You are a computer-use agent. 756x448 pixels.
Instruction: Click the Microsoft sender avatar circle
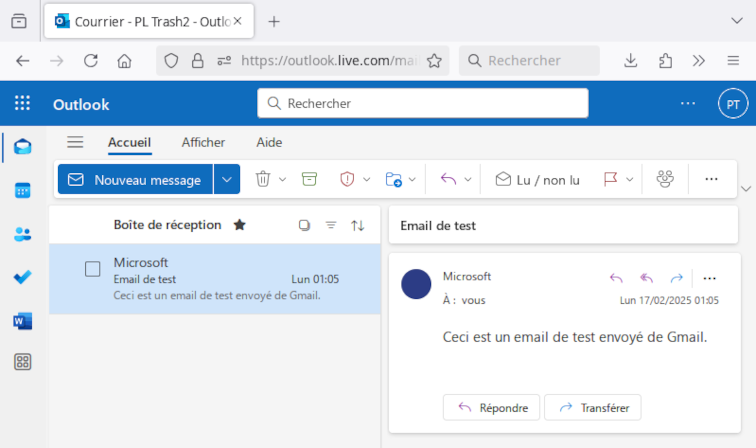click(x=416, y=284)
